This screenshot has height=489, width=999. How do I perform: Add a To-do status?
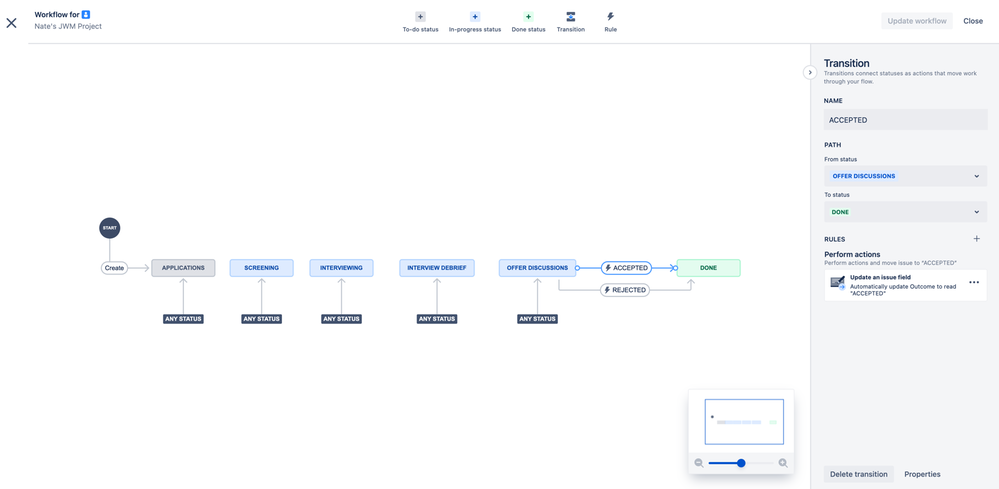[420, 22]
